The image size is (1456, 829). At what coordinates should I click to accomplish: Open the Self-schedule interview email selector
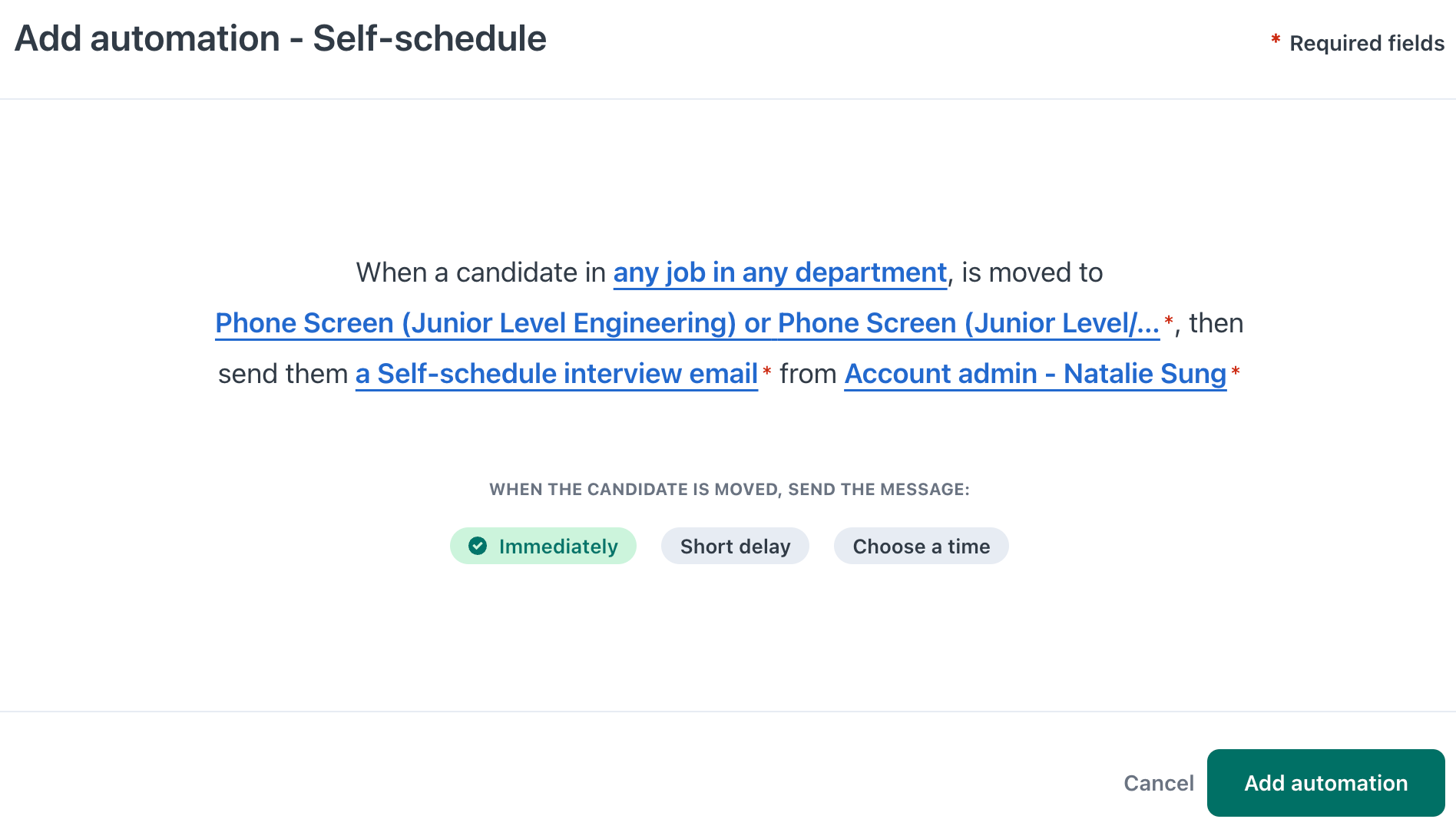pyautogui.click(x=556, y=374)
